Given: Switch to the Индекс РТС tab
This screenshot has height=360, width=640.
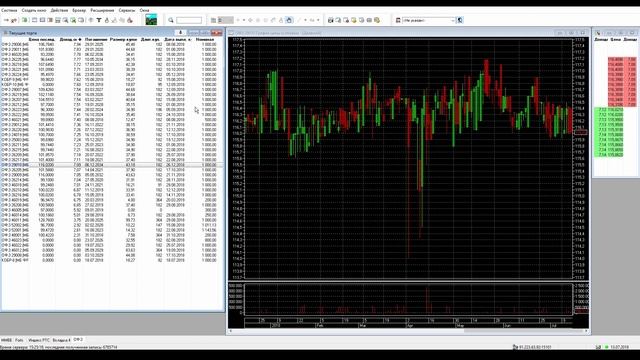Looking at the screenshot, I should coord(39,340).
